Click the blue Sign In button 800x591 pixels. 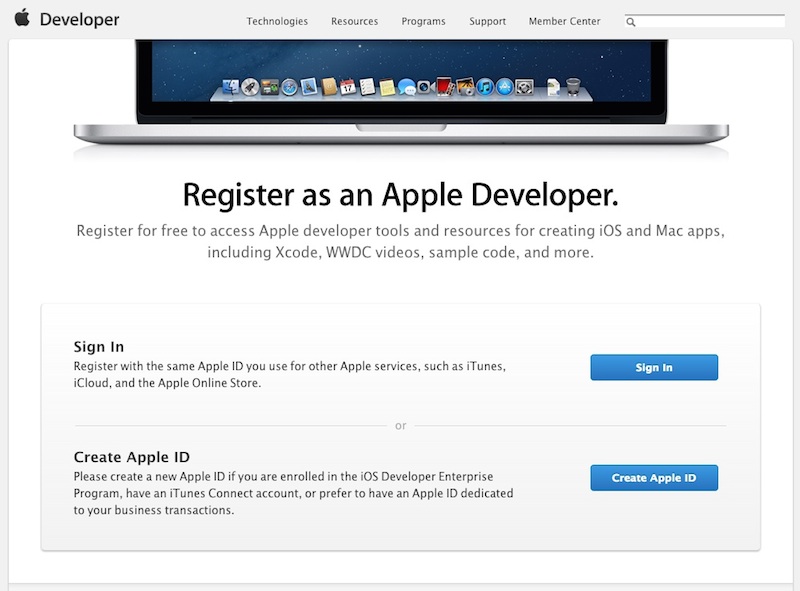pos(655,367)
